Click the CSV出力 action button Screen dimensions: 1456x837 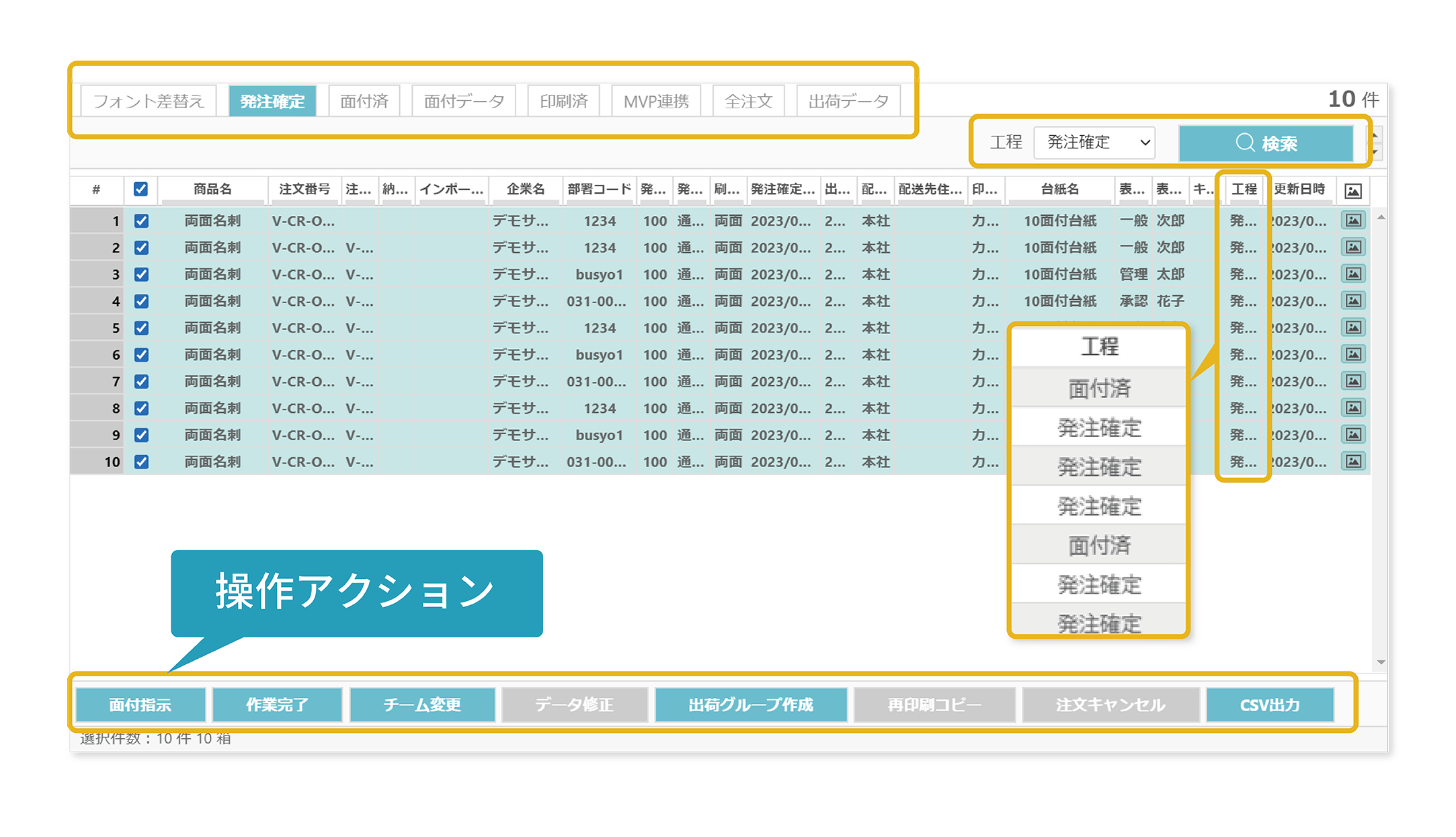pos(1270,705)
